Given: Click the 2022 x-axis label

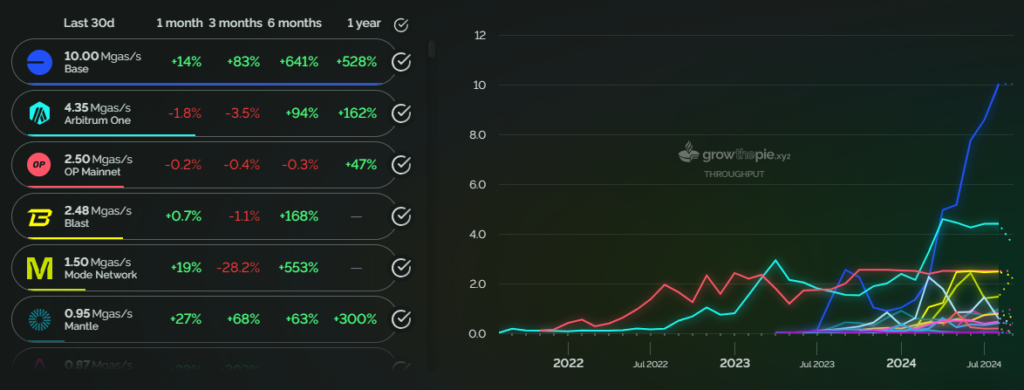Looking at the screenshot, I should [568, 363].
